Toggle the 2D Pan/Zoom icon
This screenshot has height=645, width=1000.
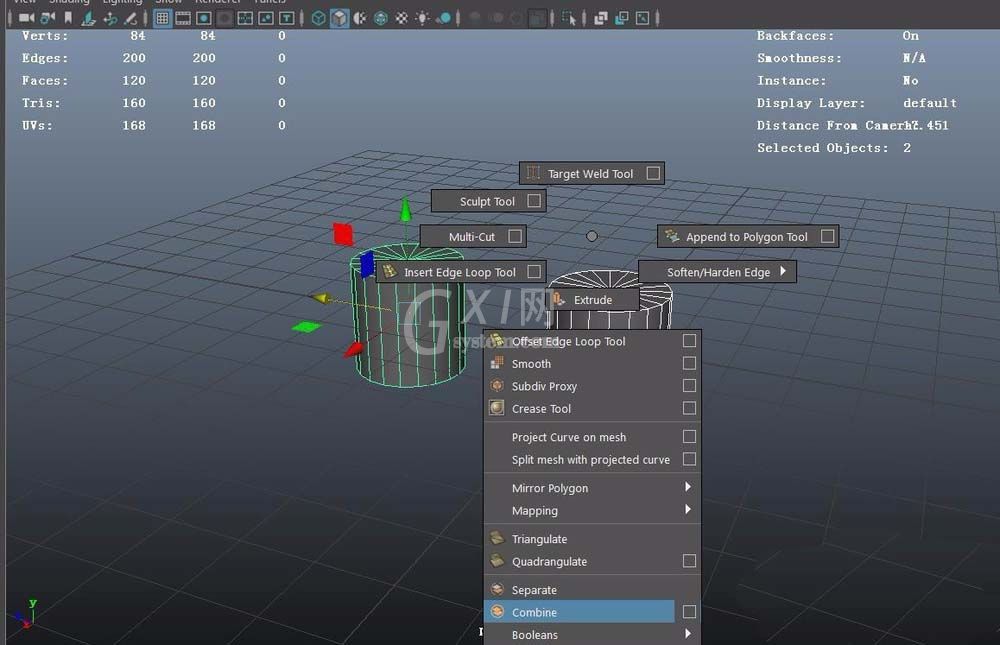pos(110,18)
